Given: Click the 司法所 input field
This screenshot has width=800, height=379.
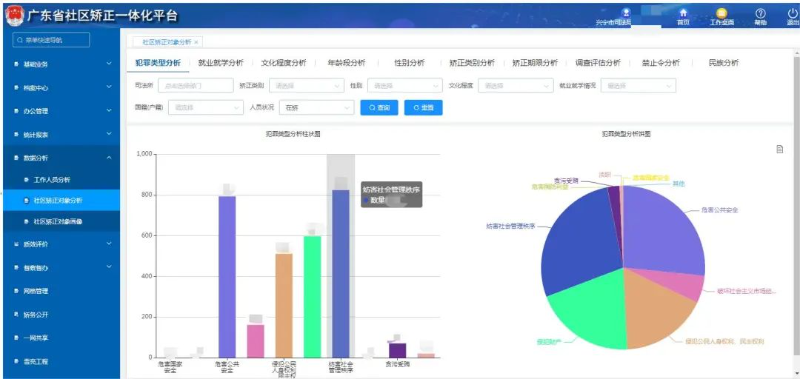Looking at the screenshot, I should click(196, 86).
